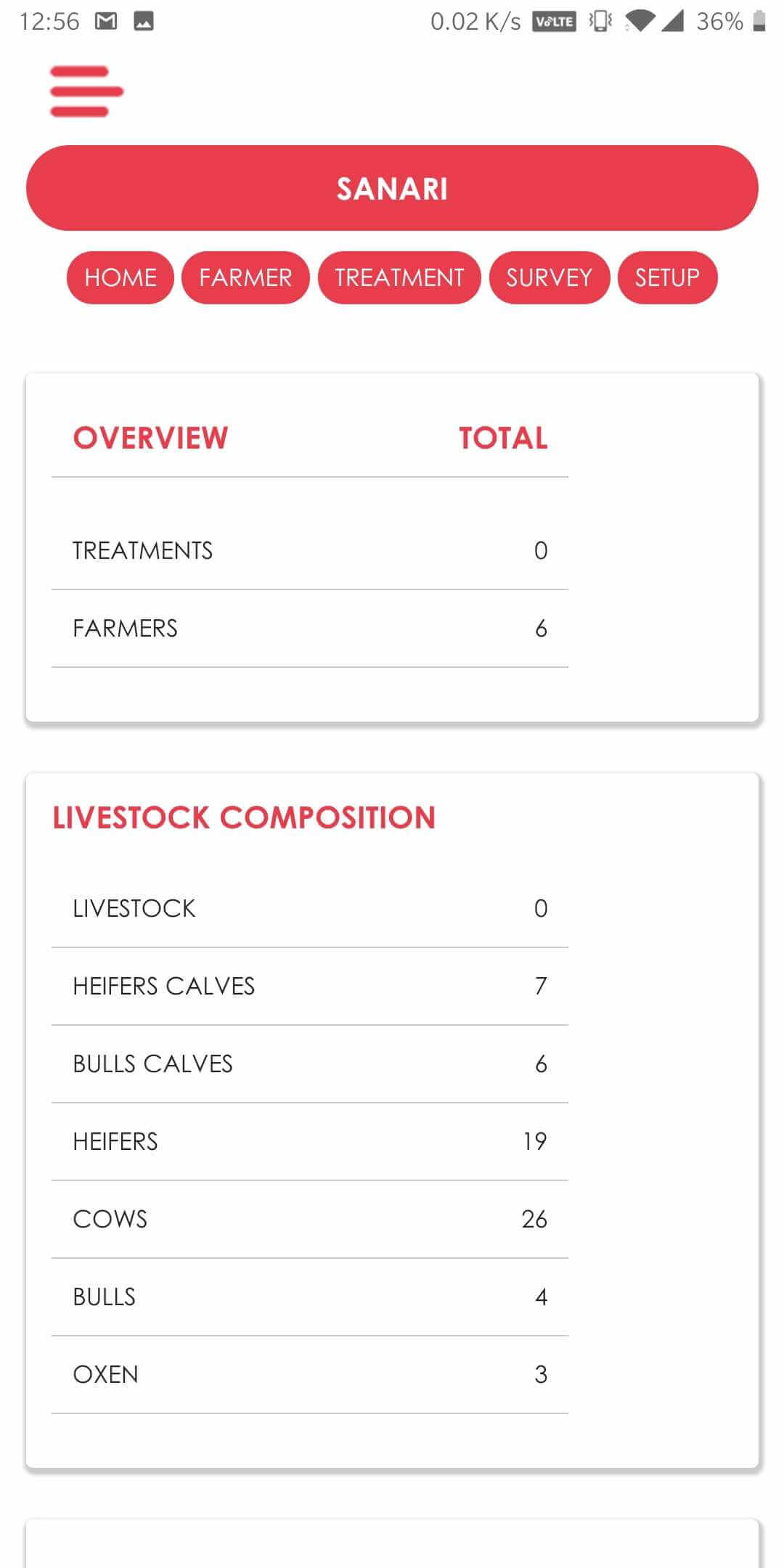Viewport: 784px width, 1568px height.
Task: Tap the VoLTE status icon
Action: click(x=554, y=22)
